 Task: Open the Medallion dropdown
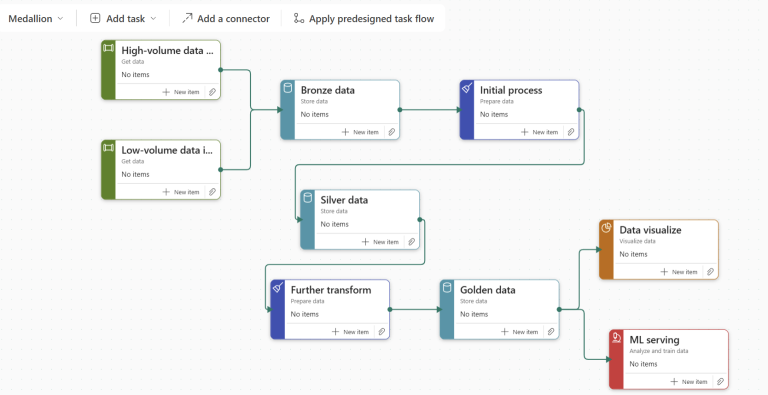click(x=36, y=19)
